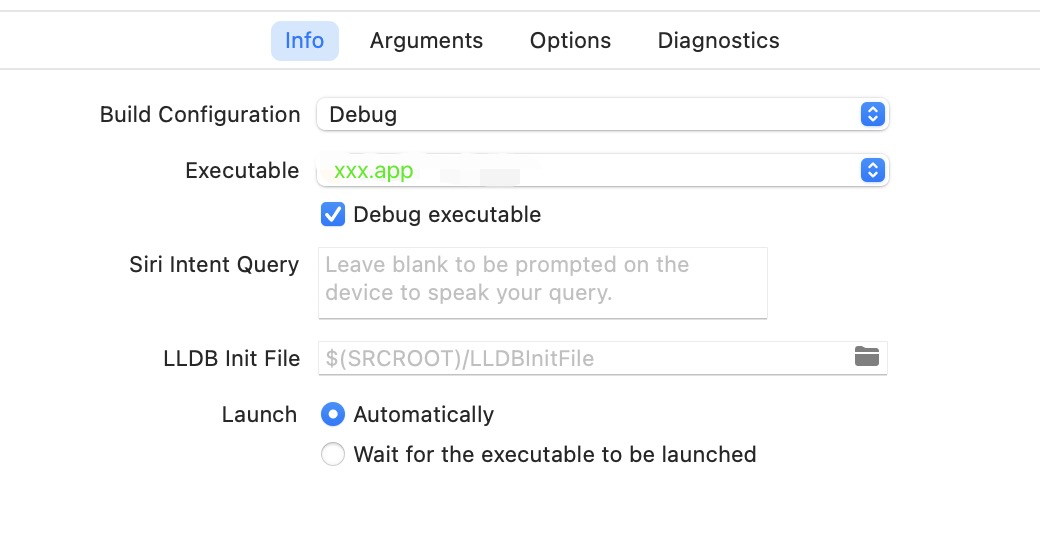Open the Arguments tab
Image resolution: width=1040 pixels, height=538 pixels.
(x=426, y=41)
